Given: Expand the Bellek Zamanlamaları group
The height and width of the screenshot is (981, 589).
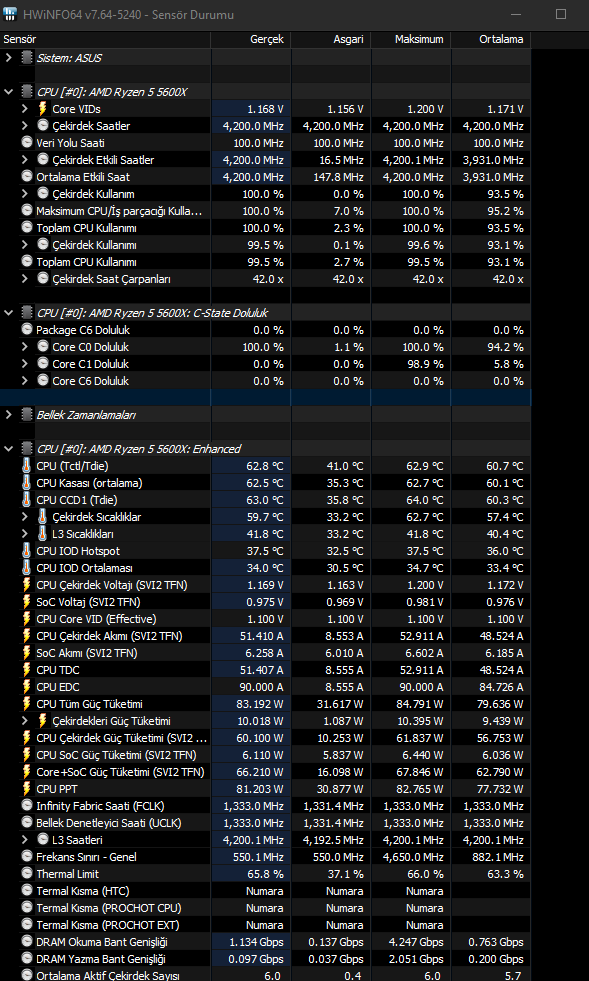Looking at the screenshot, I should 9,414.
